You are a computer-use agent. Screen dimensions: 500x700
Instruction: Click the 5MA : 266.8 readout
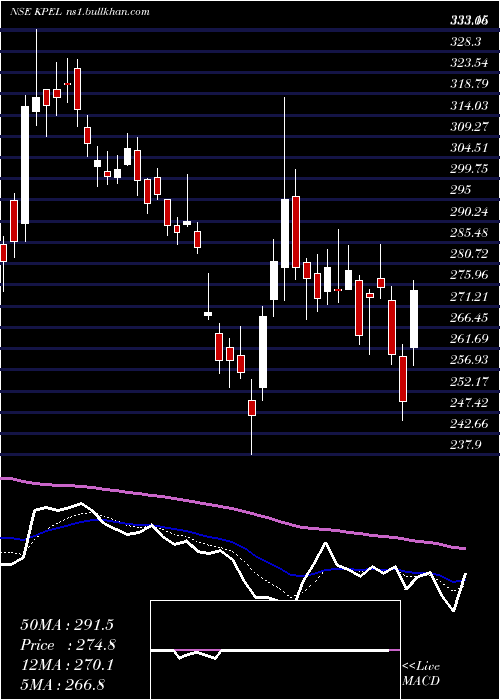coord(62,684)
